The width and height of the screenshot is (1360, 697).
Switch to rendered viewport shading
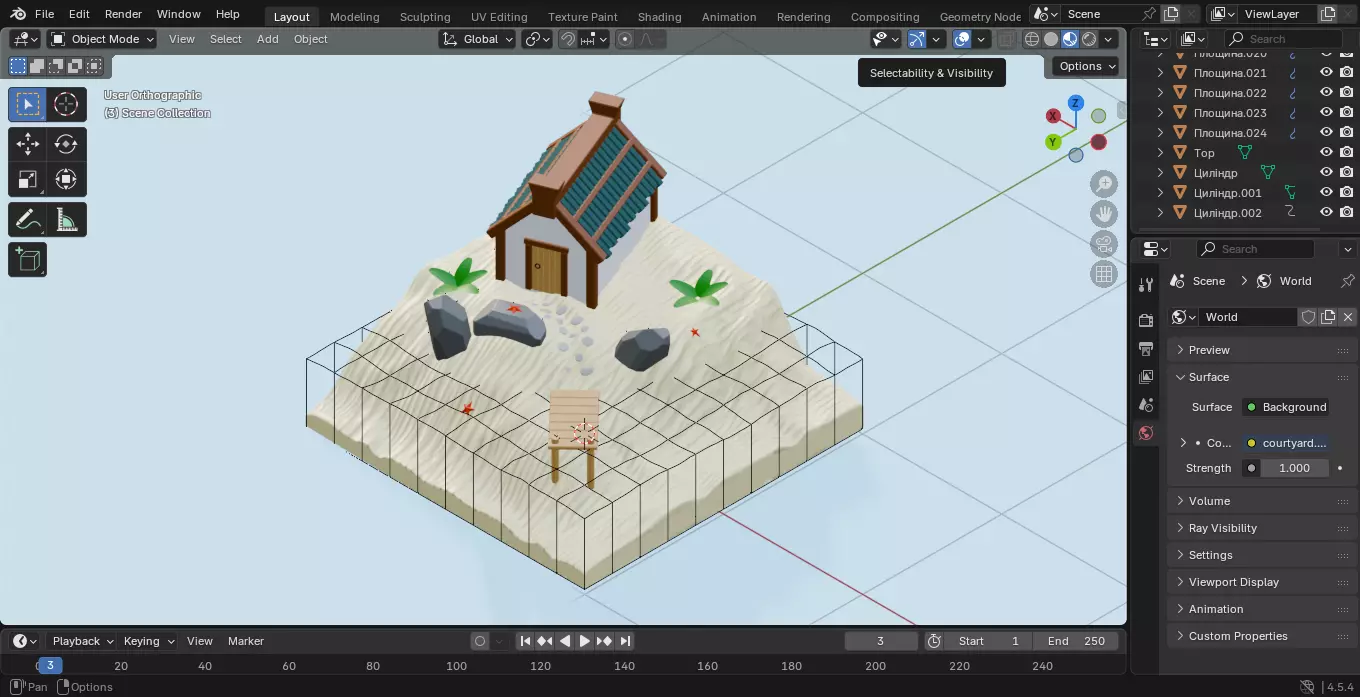tap(1089, 39)
